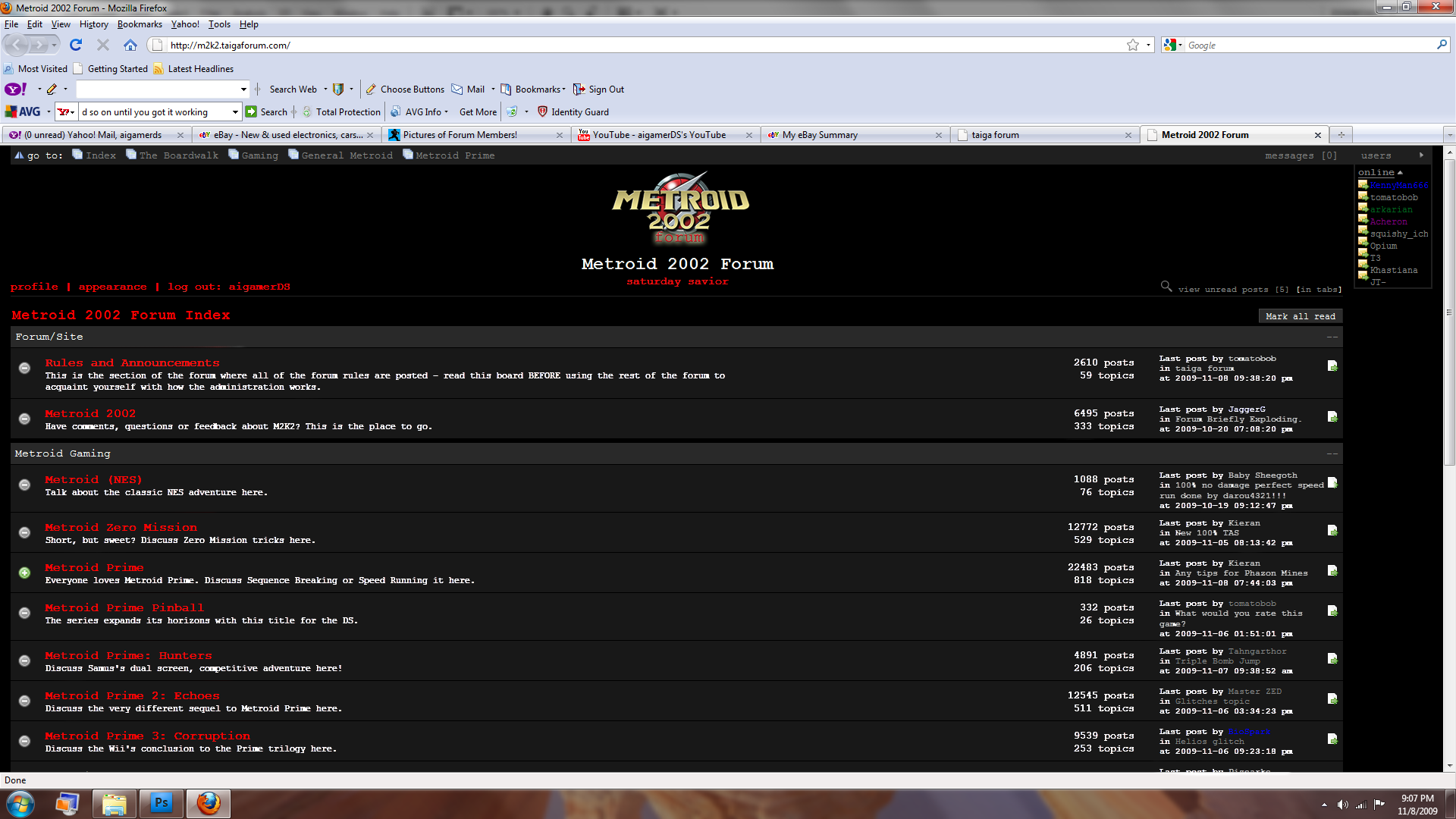Close the Metroid 2002 Forum tab

[x=1317, y=135]
